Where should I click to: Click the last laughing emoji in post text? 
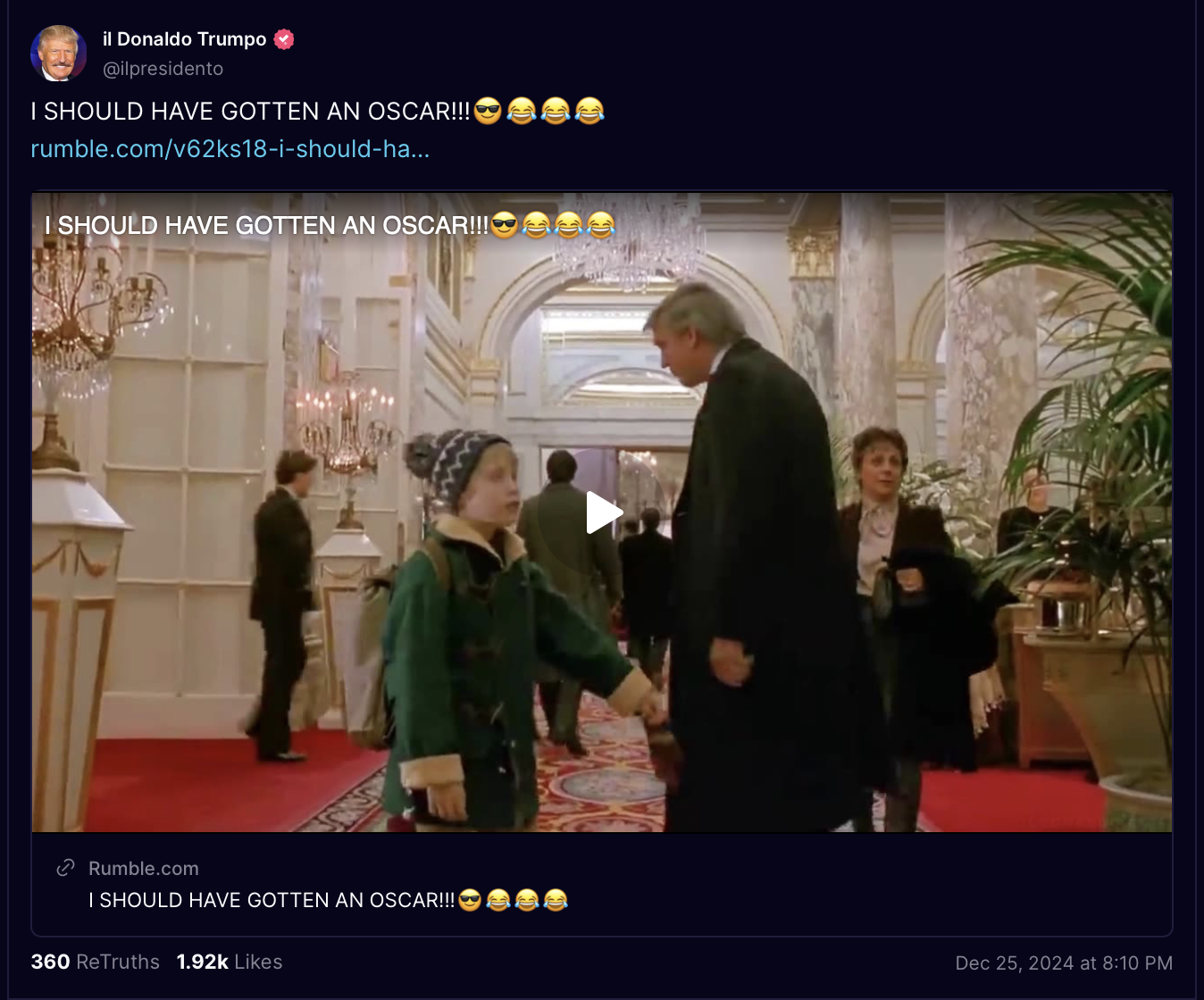click(x=589, y=111)
